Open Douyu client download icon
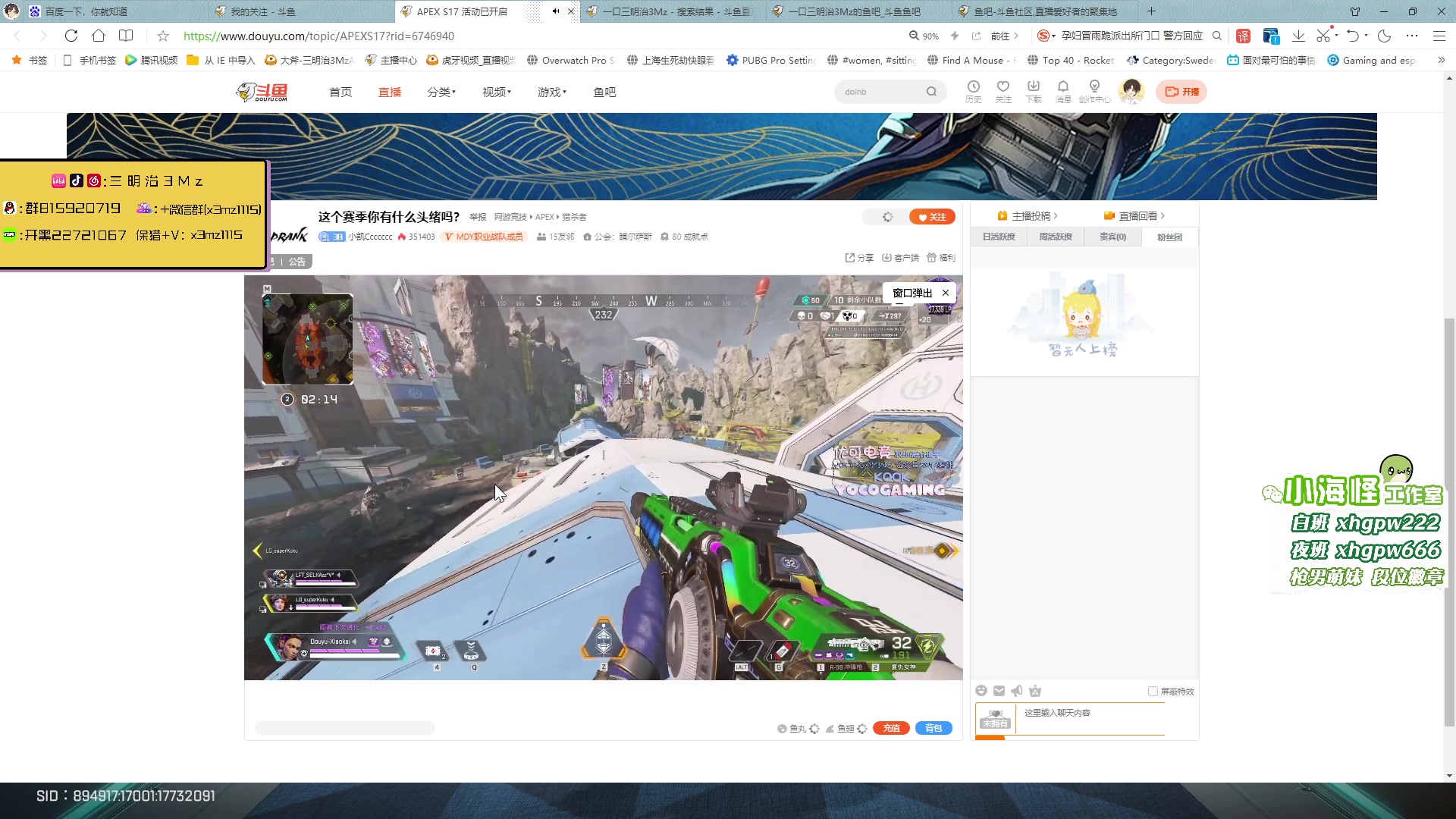Screen dimensions: 1456x819 point(1034,91)
